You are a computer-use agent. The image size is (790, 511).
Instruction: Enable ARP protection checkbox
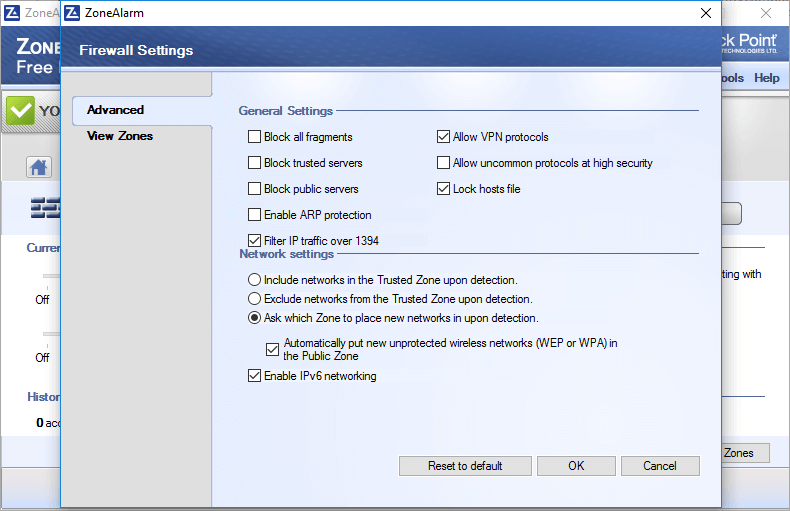[x=254, y=215]
